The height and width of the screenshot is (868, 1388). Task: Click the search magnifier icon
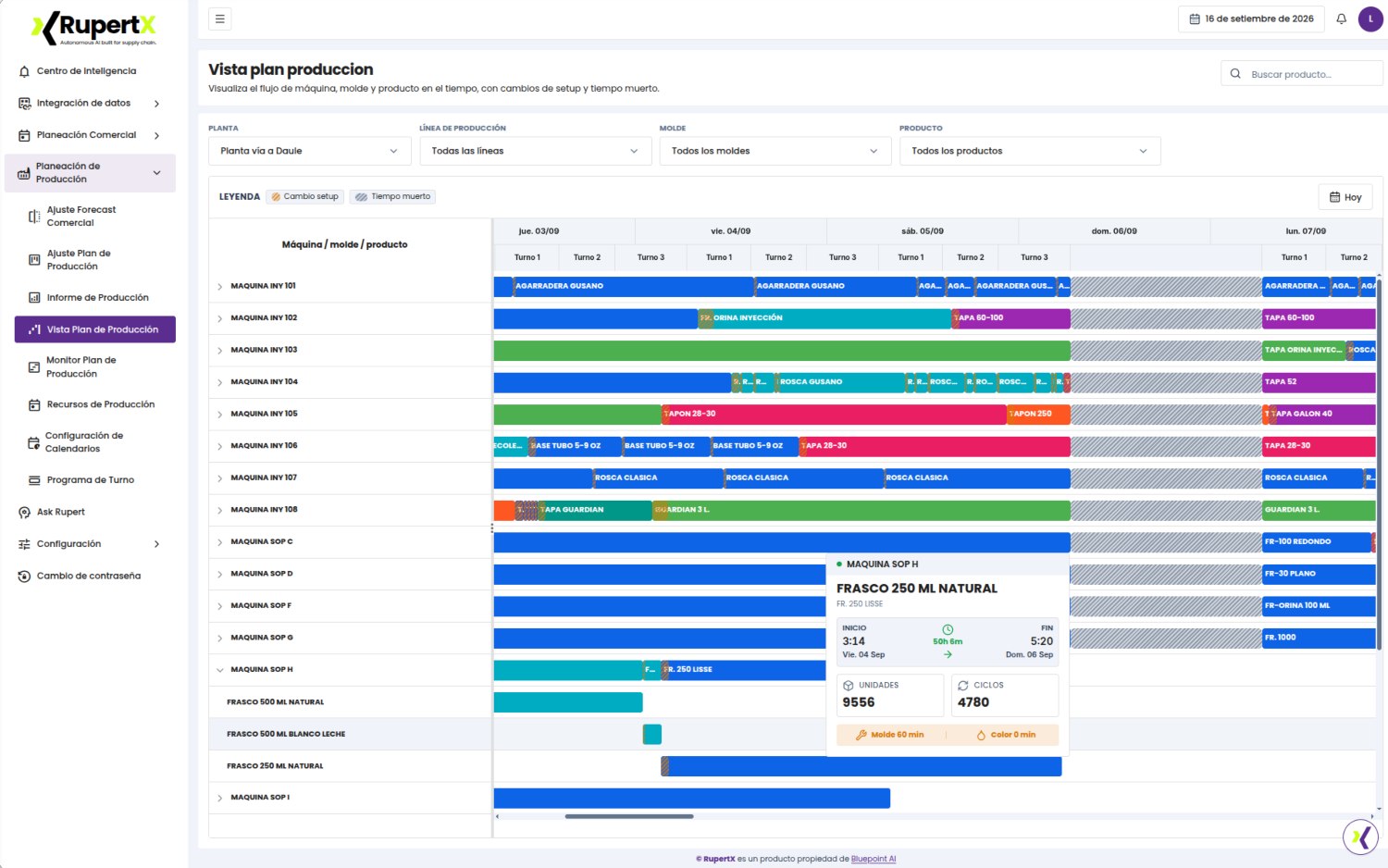pyautogui.click(x=1235, y=74)
